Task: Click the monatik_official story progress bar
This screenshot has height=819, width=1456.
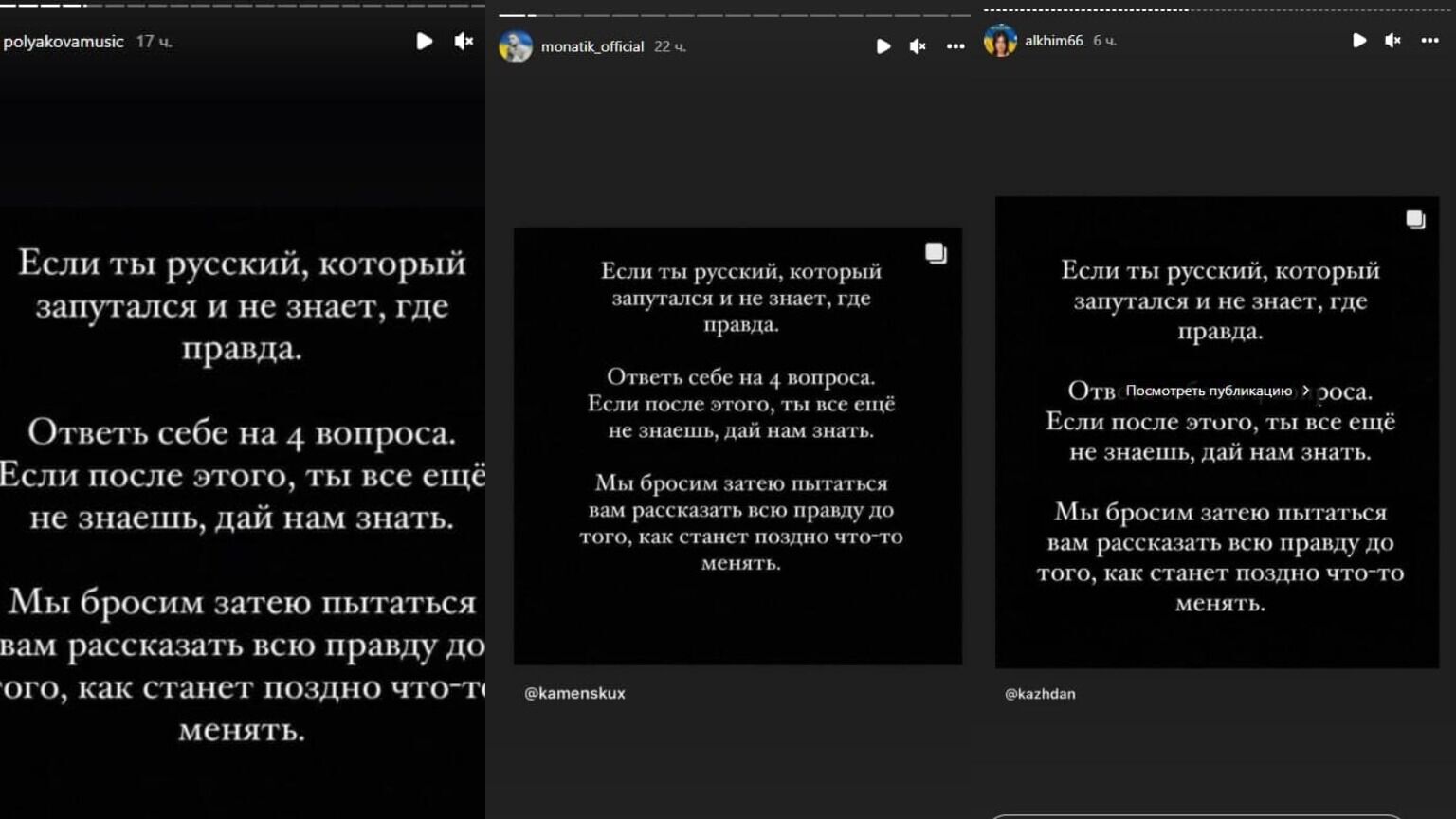Action: [x=735, y=15]
